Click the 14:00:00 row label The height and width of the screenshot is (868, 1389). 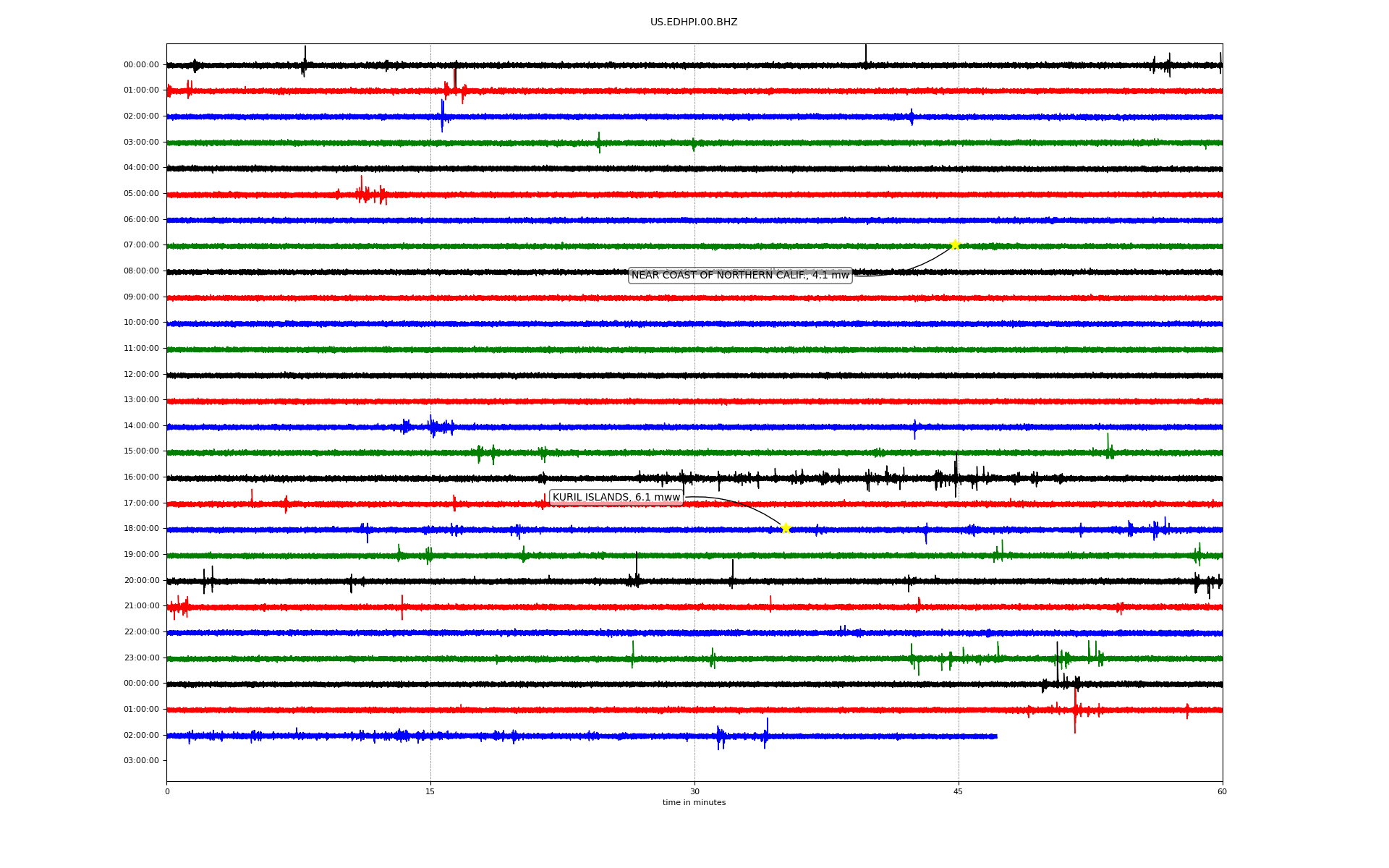click(141, 426)
